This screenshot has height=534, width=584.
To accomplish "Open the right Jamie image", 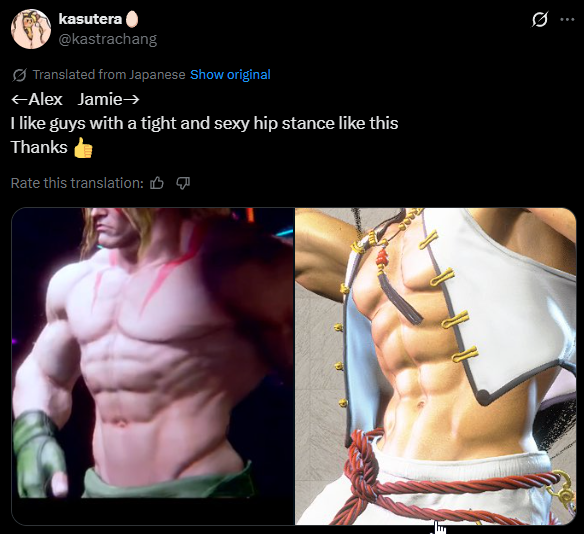I will [x=435, y=366].
